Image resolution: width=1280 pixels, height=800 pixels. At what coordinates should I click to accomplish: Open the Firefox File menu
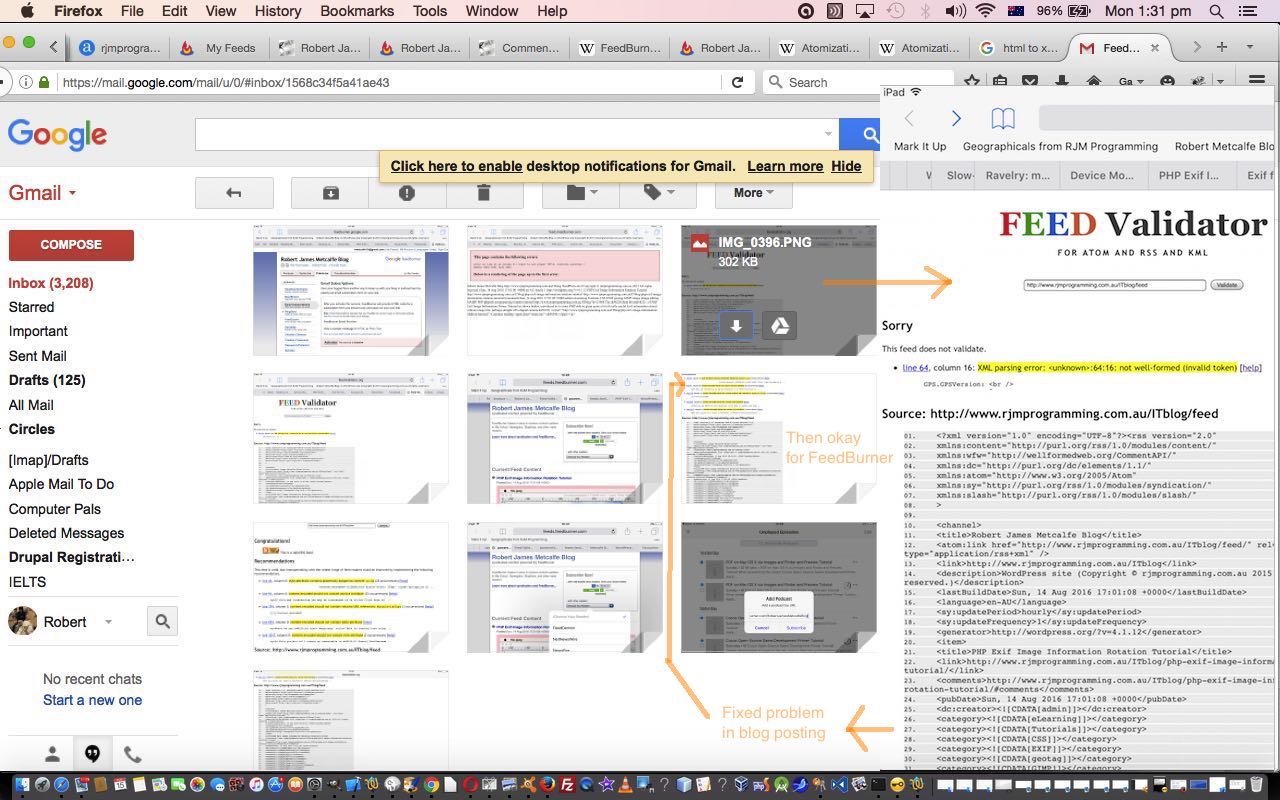[132, 11]
